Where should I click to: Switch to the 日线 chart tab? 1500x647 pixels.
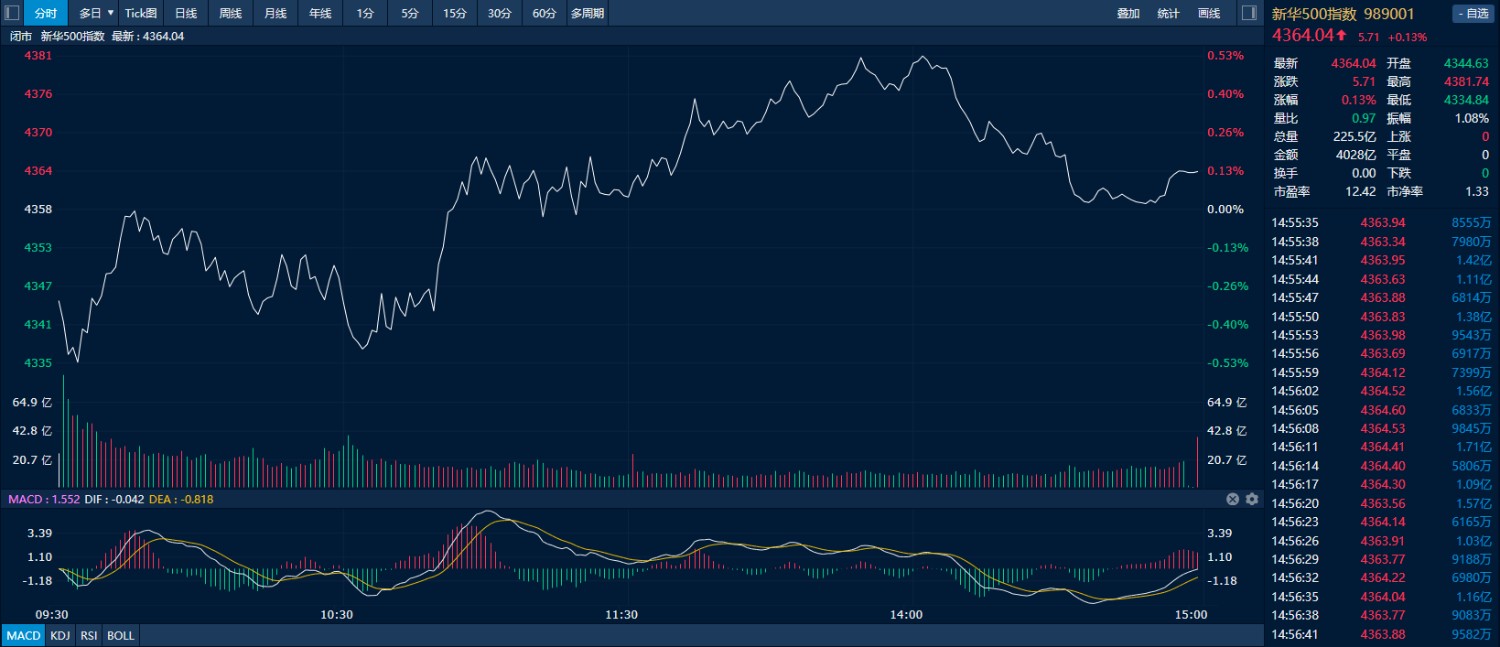point(186,13)
